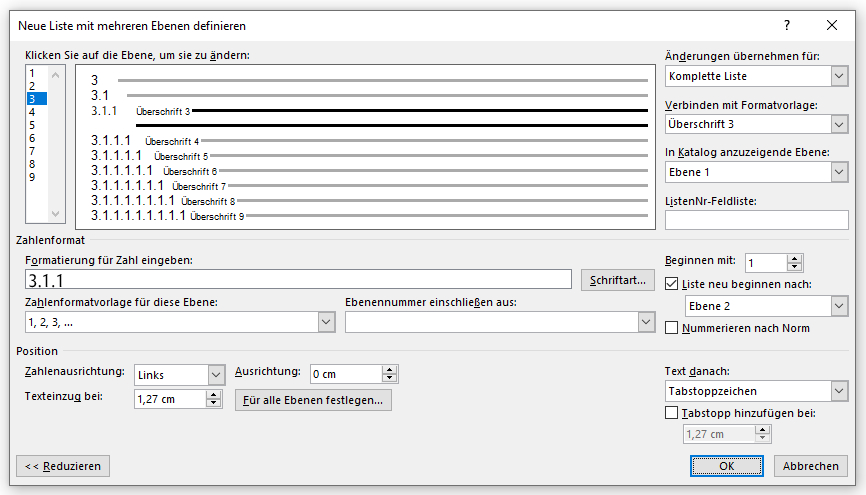This screenshot has width=866, height=495.
Task: Increase Ausrichtung value using up spinner
Action: (x=389, y=370)
